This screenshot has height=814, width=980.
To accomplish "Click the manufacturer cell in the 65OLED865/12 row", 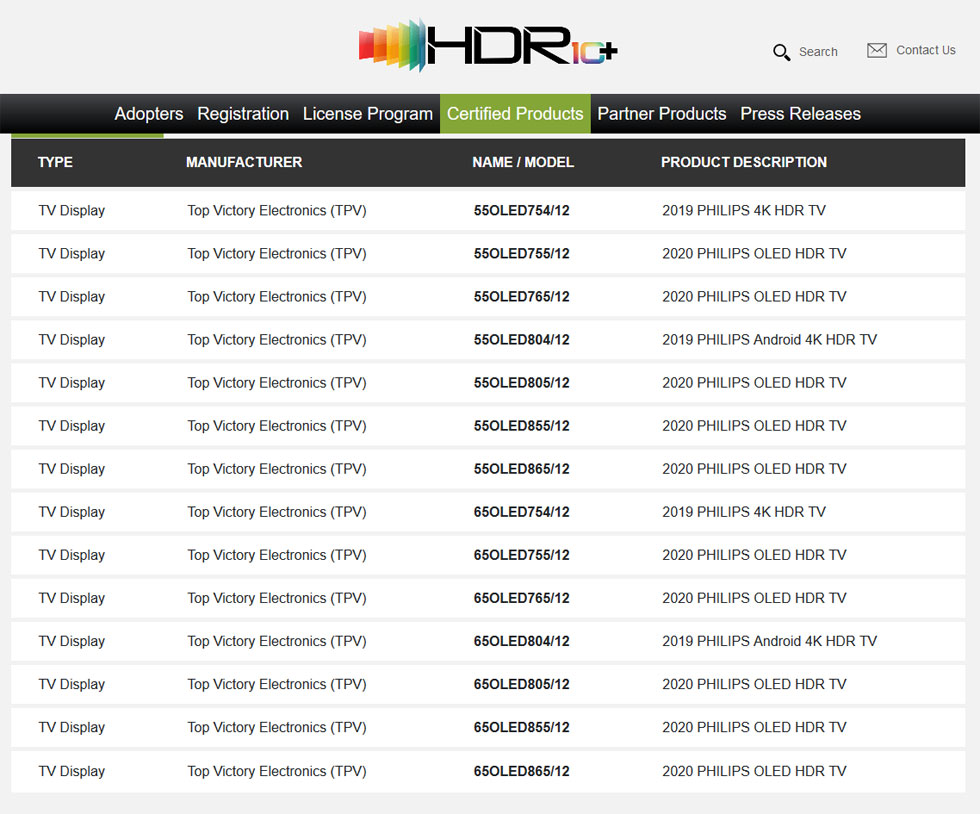I will [277, 772].
